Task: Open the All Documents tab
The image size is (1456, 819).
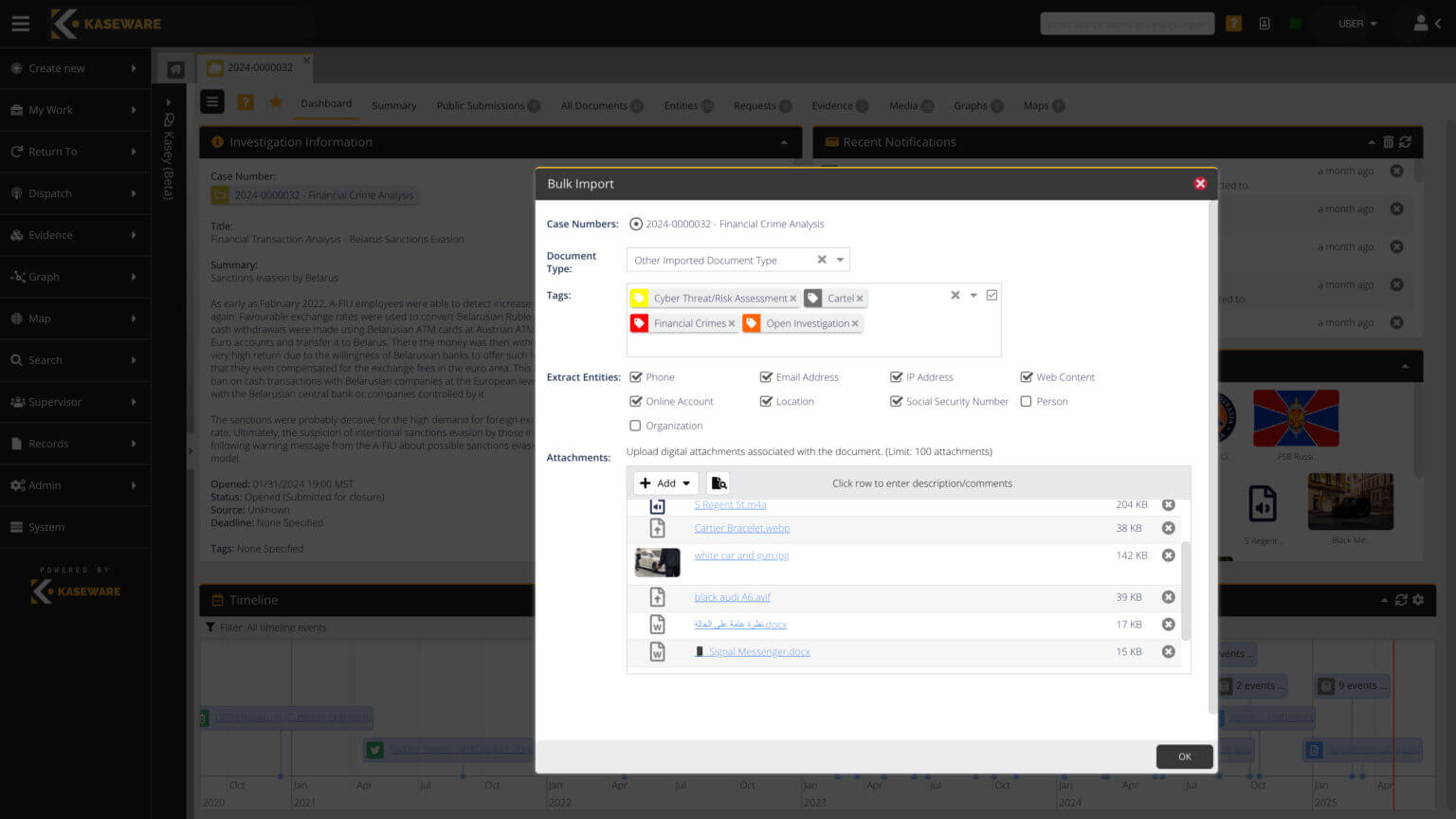Action: point(594,105)
